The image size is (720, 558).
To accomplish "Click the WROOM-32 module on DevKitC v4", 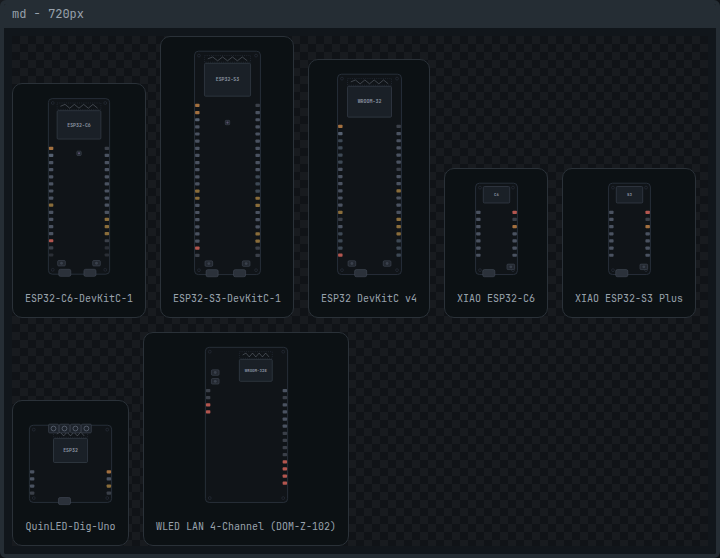I will pos(369,101).
